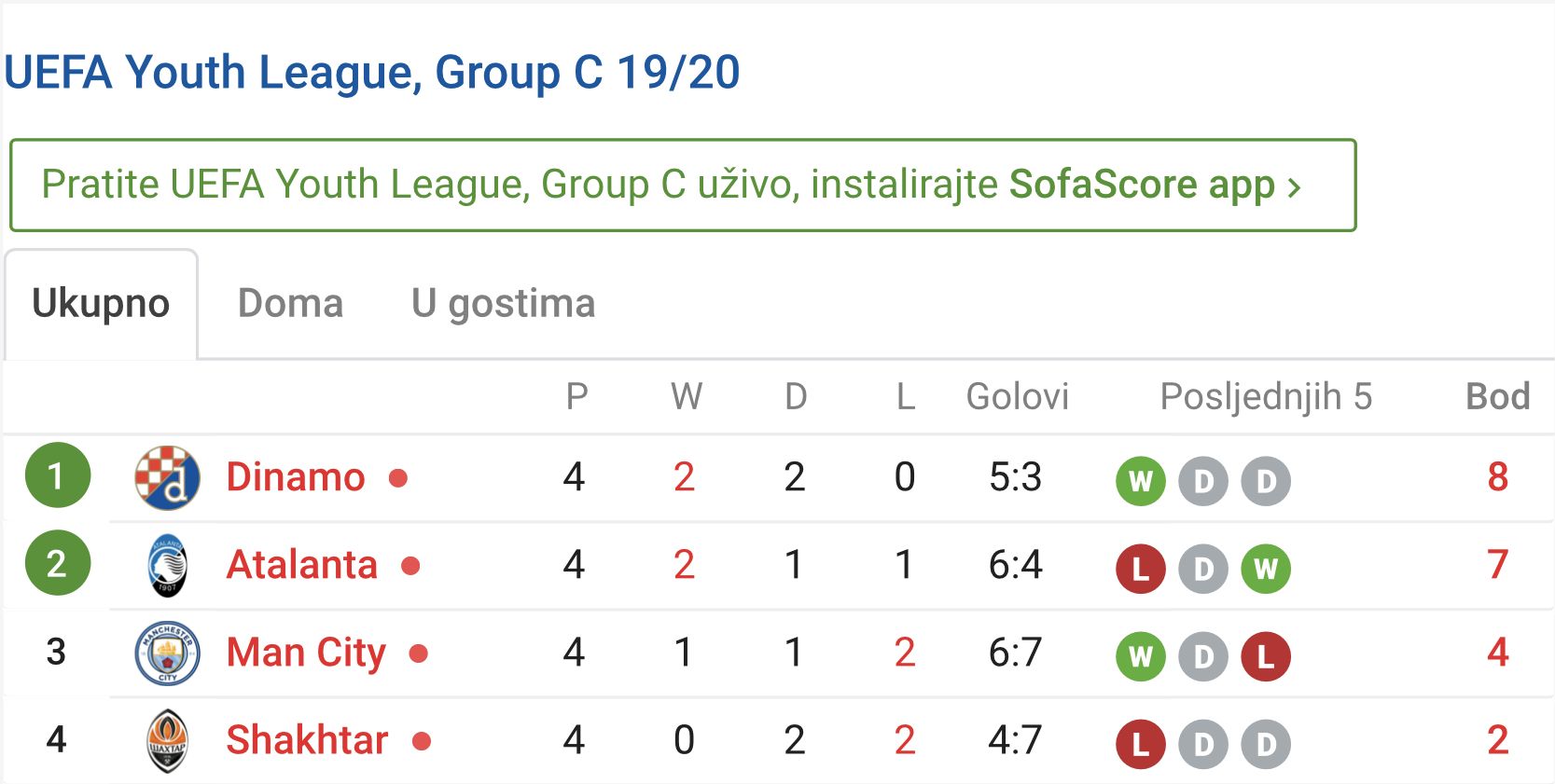Click the Manchester City club crest
Image resolution: width=1555 pixels, height=784 pixels.
tap(168, 653)
